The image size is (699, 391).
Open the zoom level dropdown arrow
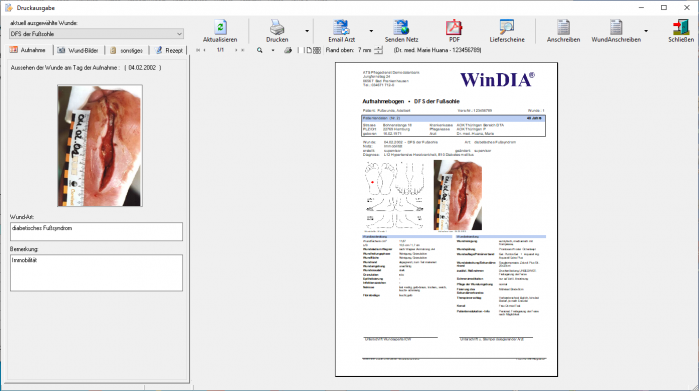click(x=273, y=50)
